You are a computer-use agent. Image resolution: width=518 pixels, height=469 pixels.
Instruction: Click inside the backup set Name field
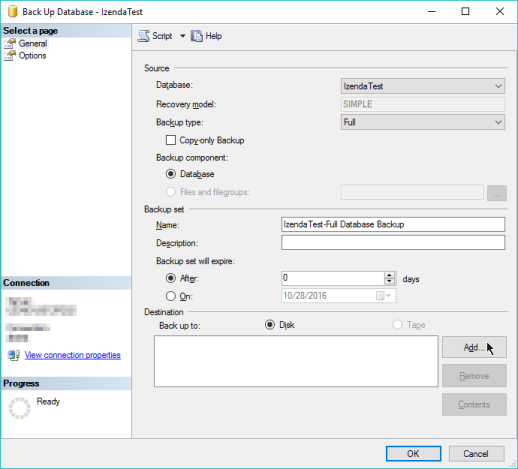pyautogui.click(x=393, y=224)
